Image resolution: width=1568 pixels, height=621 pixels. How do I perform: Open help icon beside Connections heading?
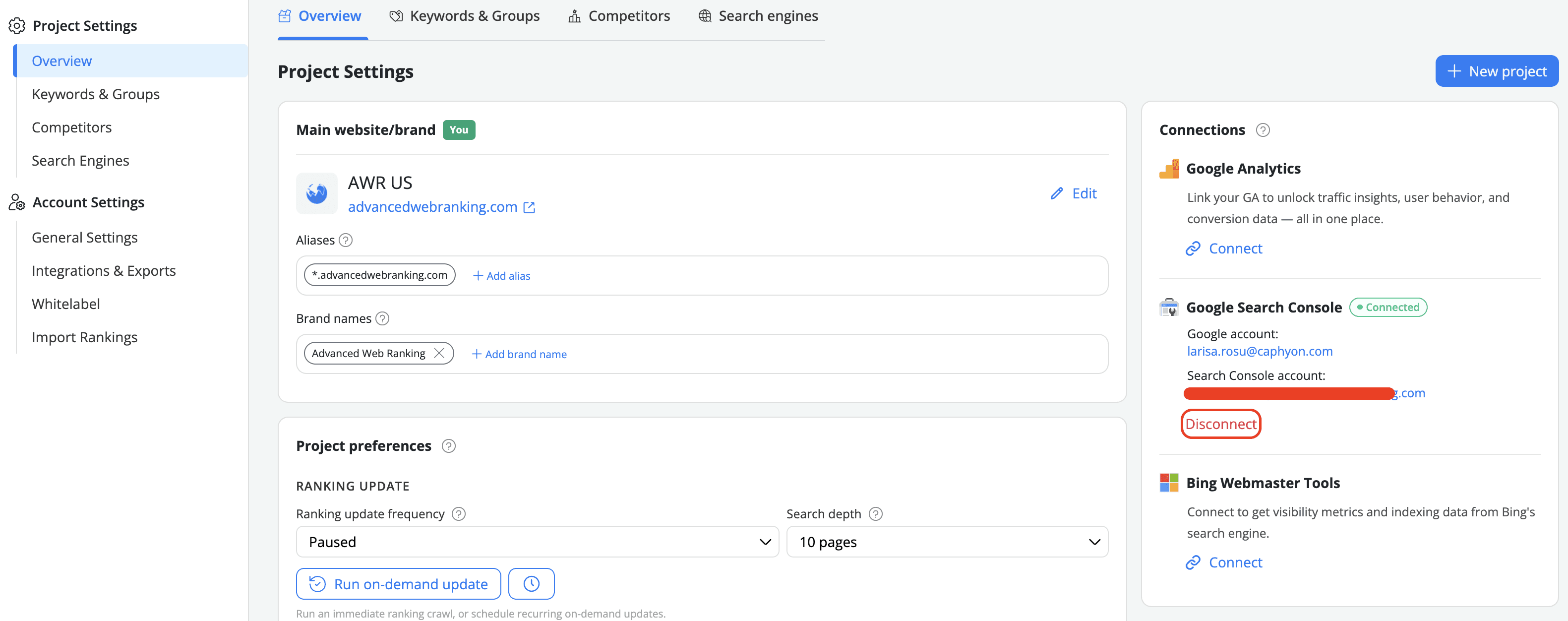click(x=1263, y=130)
